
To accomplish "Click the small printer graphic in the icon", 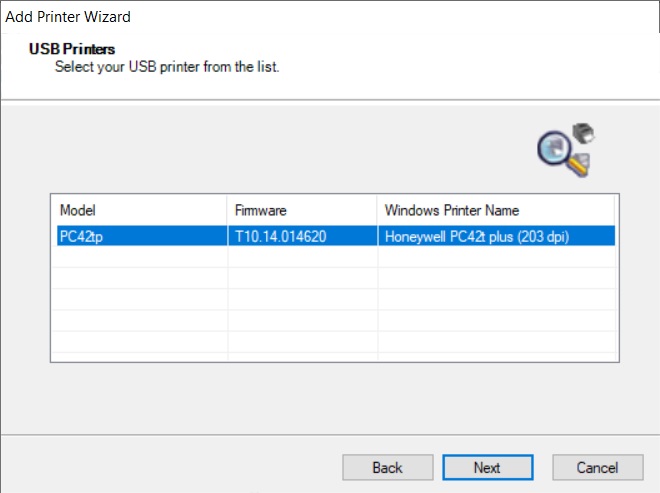I will click(583, 133).
